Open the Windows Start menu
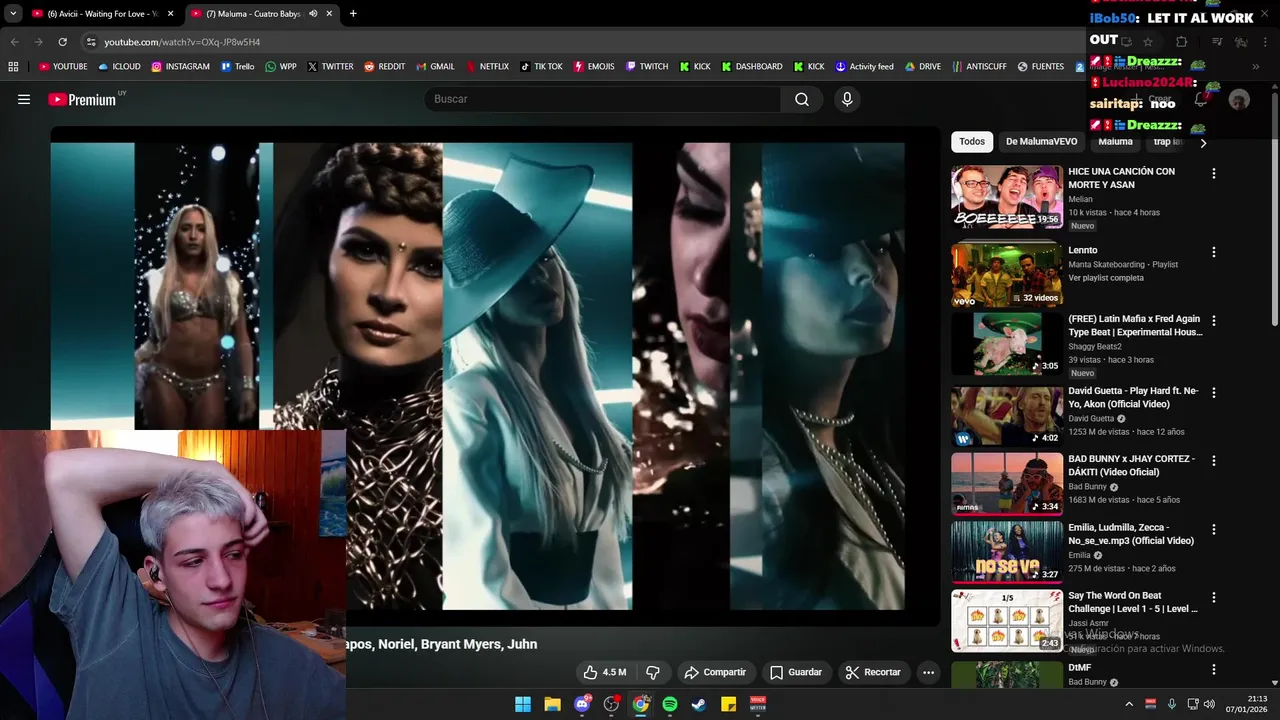Image resolution: width=1280 pixels, height=720 pixels. pos(523,704)
